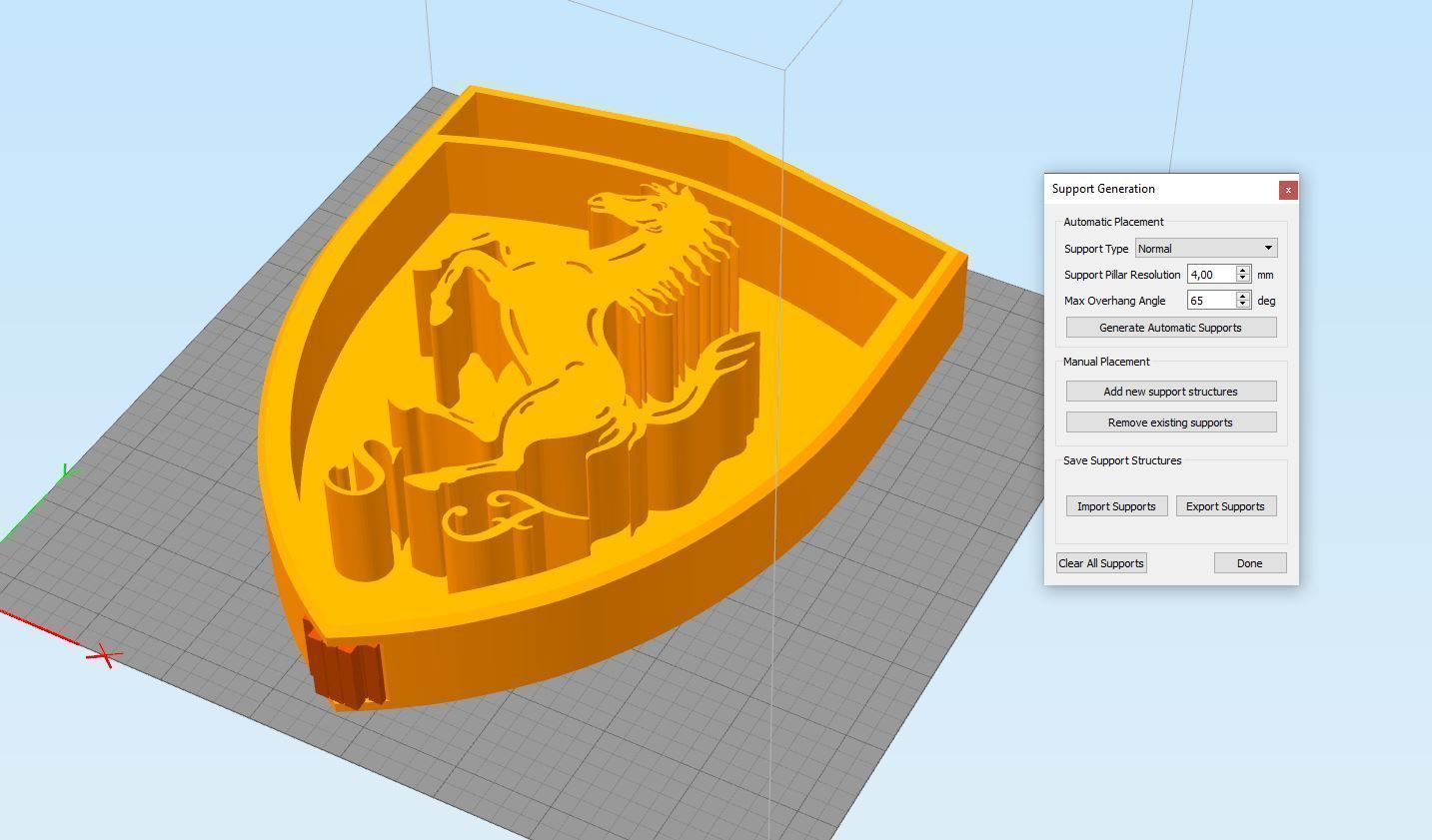Click Clear All Supports button
This screenshot has width=1432, height=840.
pyautogui.click(x=1101, y=563)
